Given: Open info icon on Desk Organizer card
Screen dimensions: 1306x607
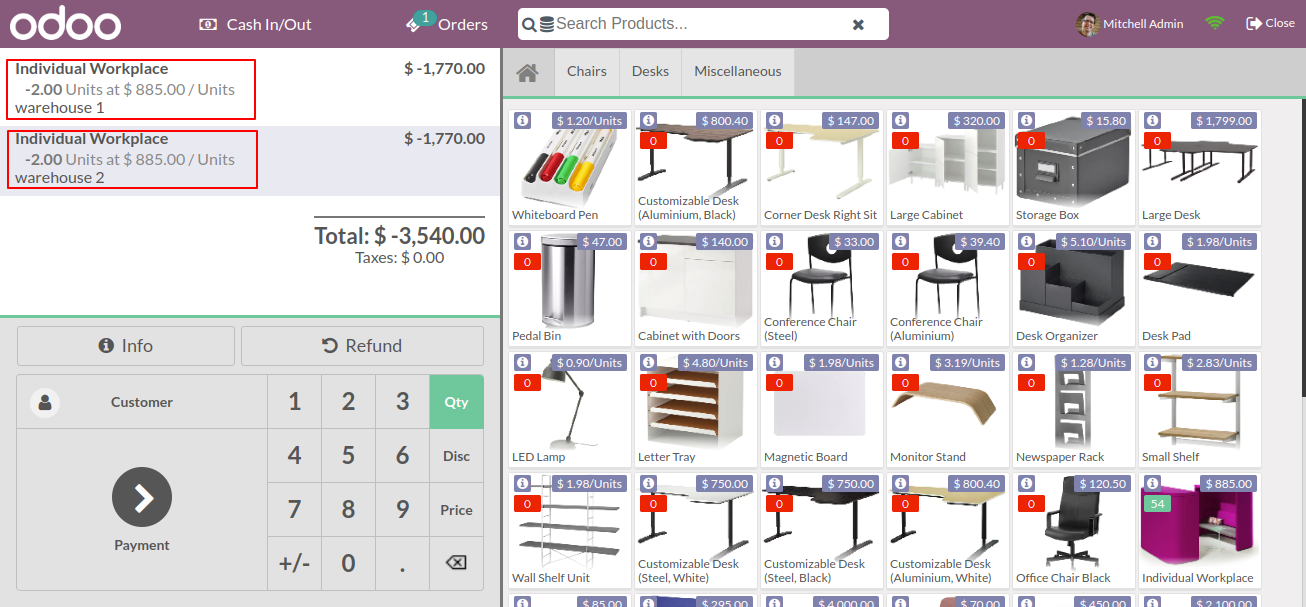Looking at the screenshot, I should point(1026,241).
